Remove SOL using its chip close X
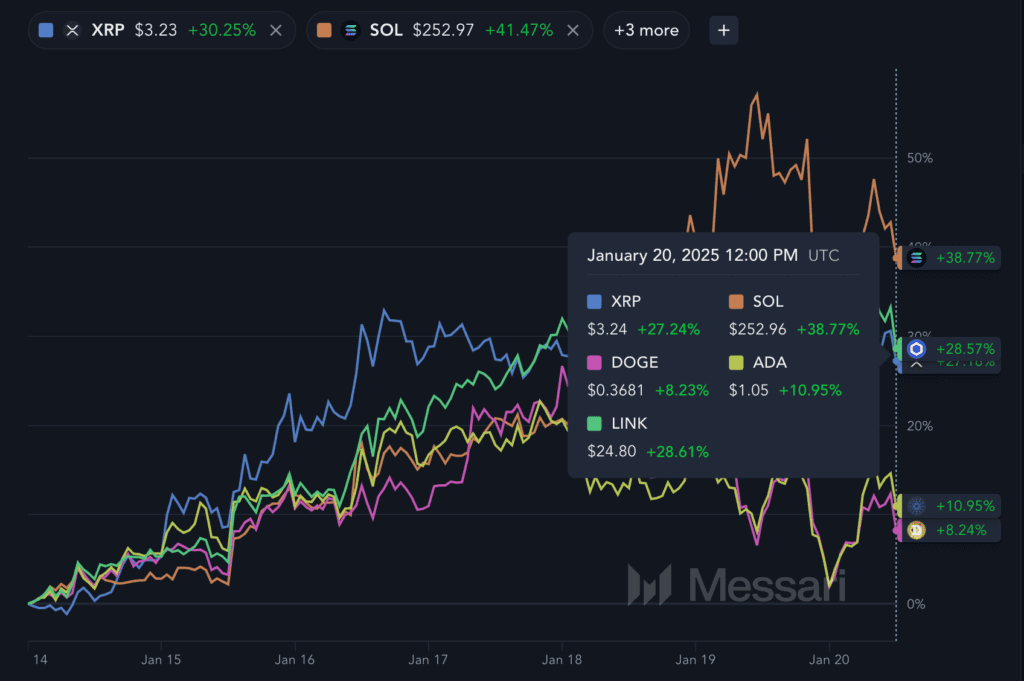This screenshot has width=1024, height=681. coord(573,30)
